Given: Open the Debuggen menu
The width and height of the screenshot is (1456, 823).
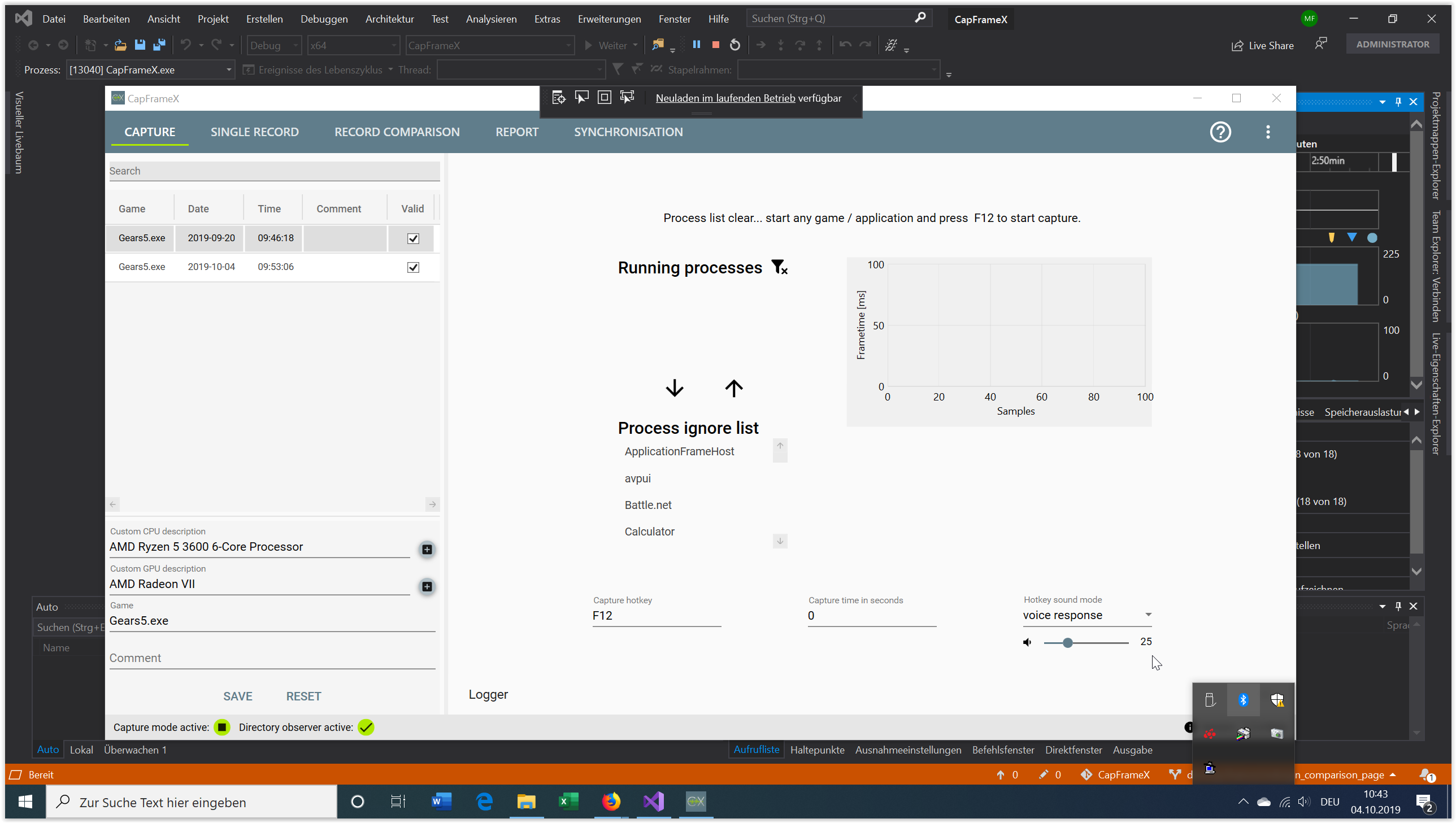Looking at the screenshot, I should point(324,19).
